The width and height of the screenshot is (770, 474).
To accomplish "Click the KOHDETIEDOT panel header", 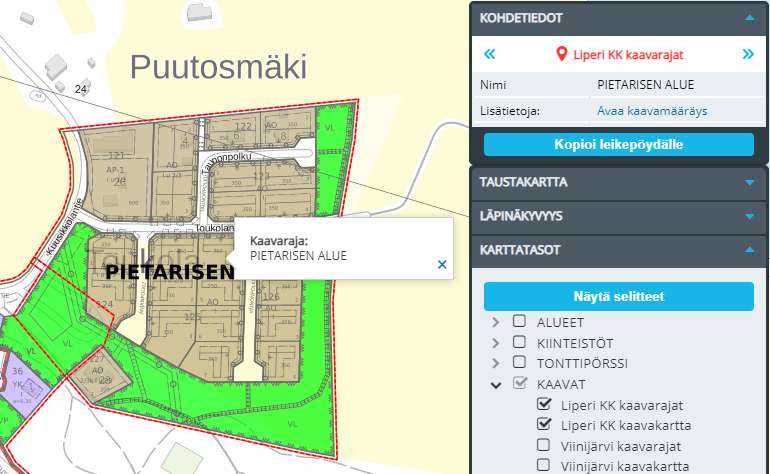I will (619, 18).
